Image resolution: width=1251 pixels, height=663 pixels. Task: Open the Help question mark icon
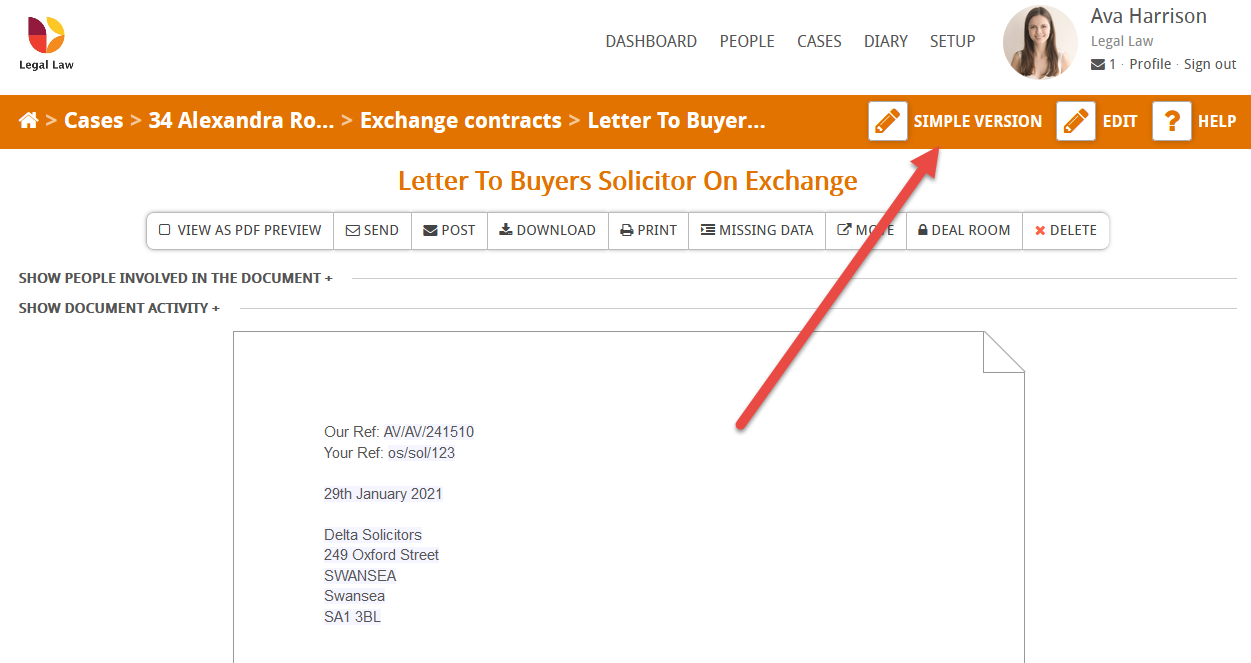pos(1171,121)
